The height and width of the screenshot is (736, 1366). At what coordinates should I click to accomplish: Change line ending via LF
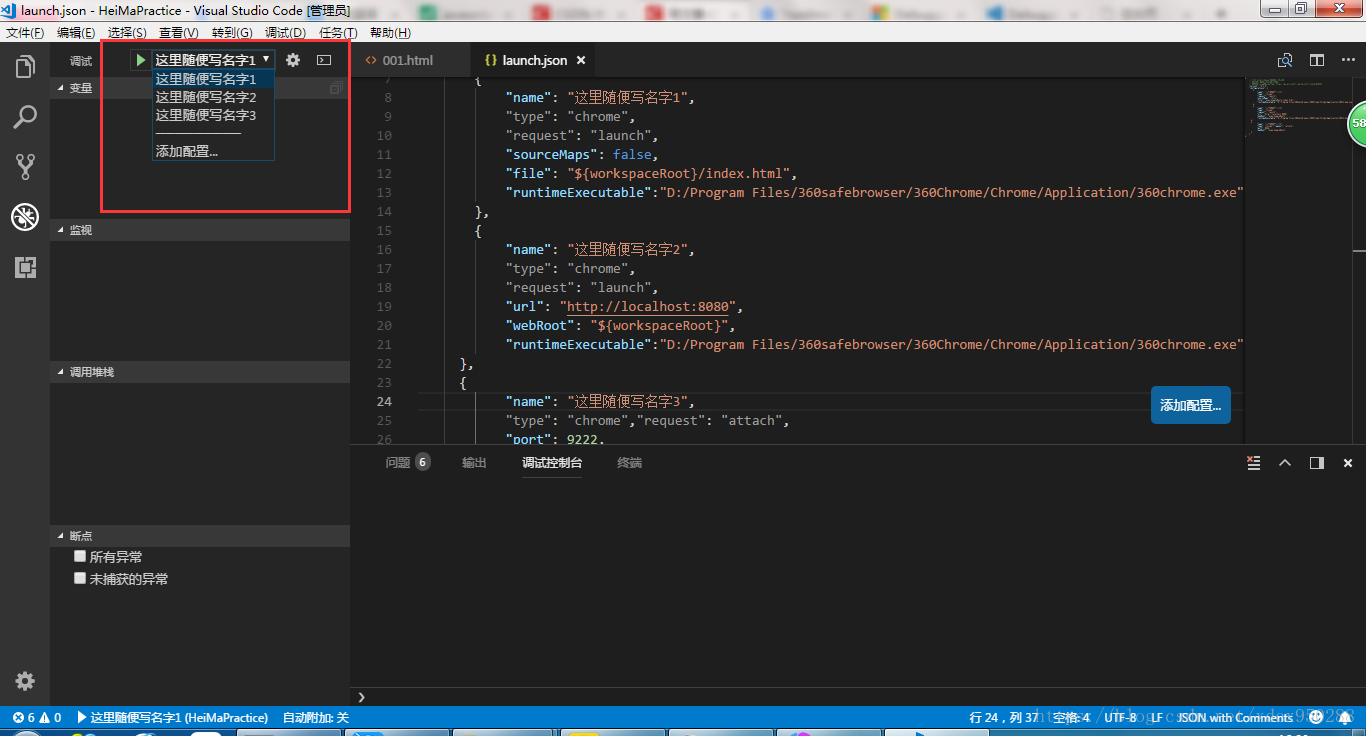[x=1157, y=717]
